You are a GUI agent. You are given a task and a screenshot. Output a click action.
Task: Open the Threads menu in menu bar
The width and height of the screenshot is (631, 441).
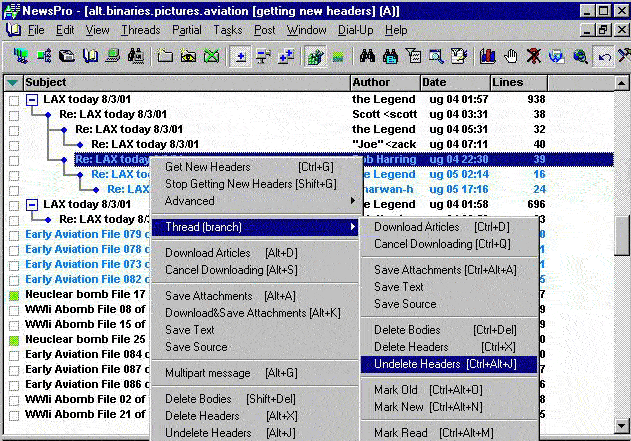pos(140,30)
